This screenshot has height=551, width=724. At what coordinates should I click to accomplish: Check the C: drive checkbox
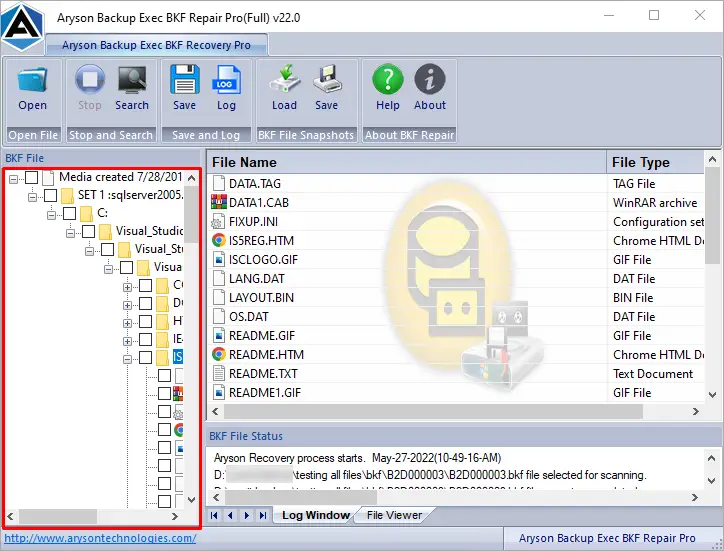tap(69, 213)
